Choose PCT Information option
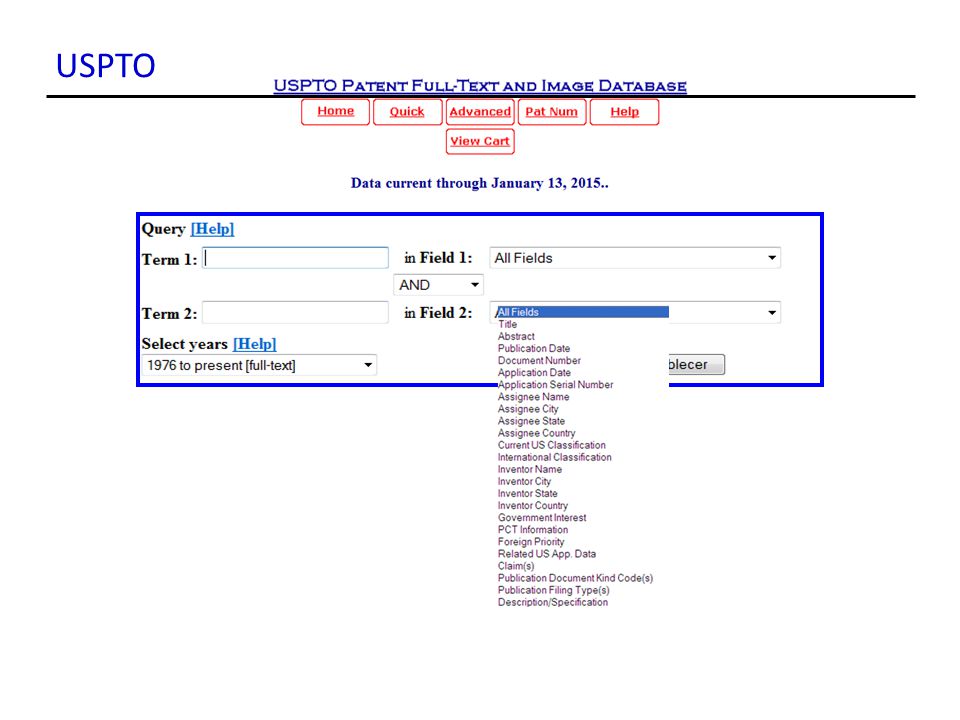Viewport: 960px width, 720px height. (533, 530)
